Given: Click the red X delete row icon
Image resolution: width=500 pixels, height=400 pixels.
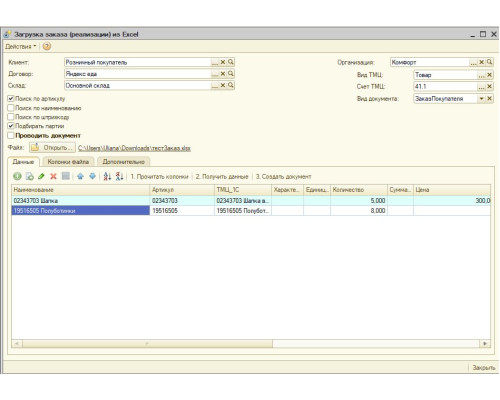Looking at the screenshot, I should (53, 176).
